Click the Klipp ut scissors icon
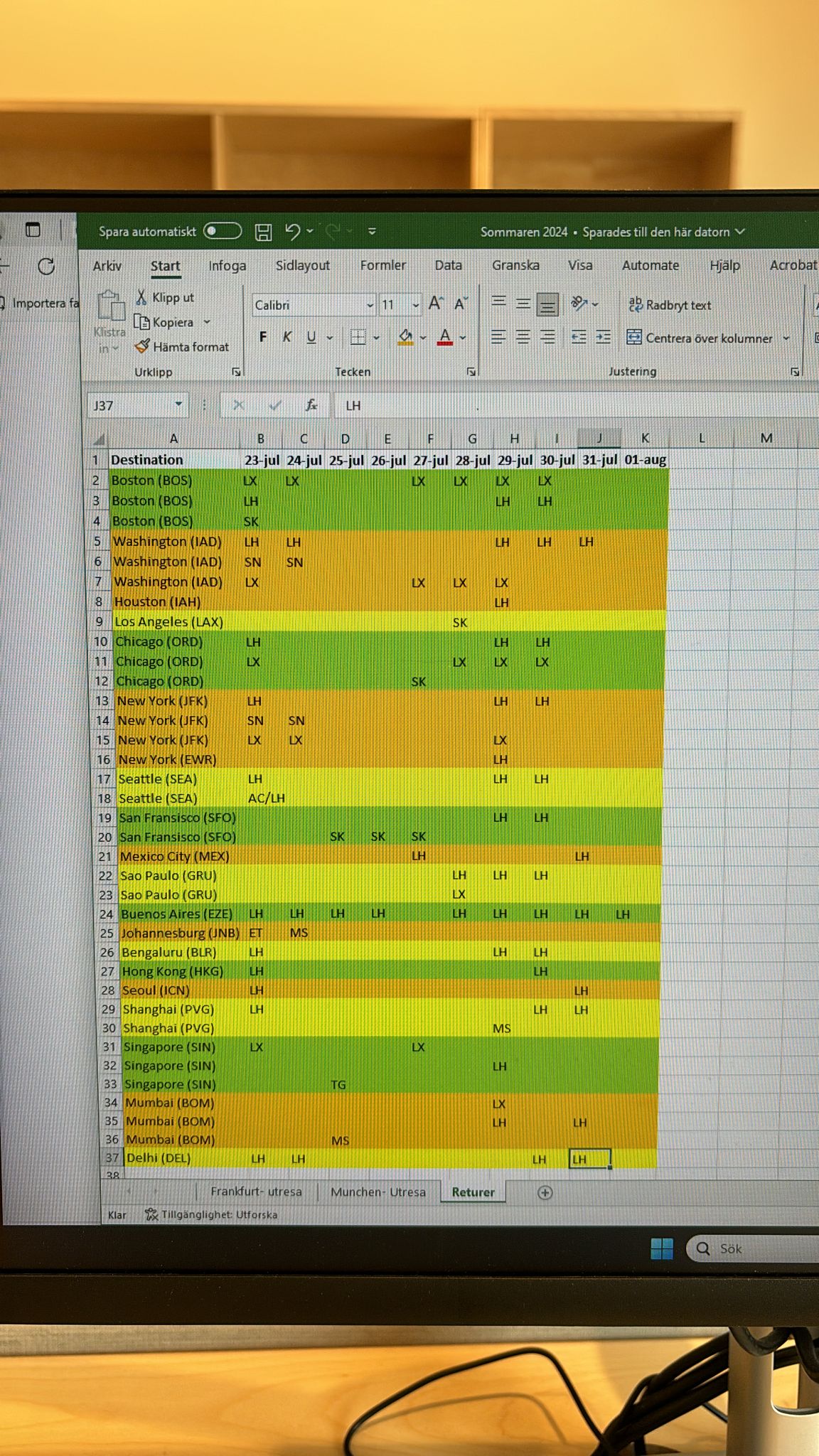This screenshot has width=819, height=1456. tap(141, 297)
